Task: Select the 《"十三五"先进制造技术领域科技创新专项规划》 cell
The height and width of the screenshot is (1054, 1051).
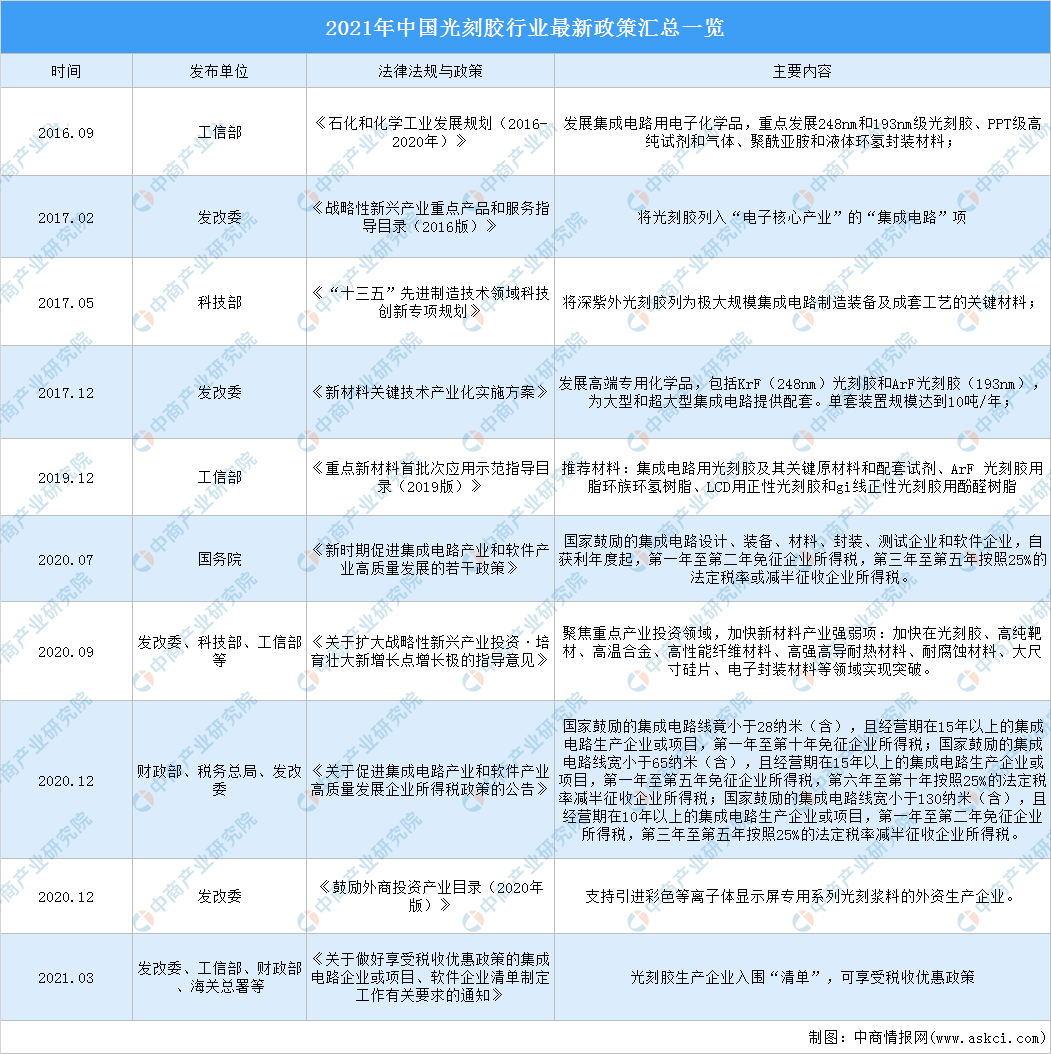Action: point(430,302)
